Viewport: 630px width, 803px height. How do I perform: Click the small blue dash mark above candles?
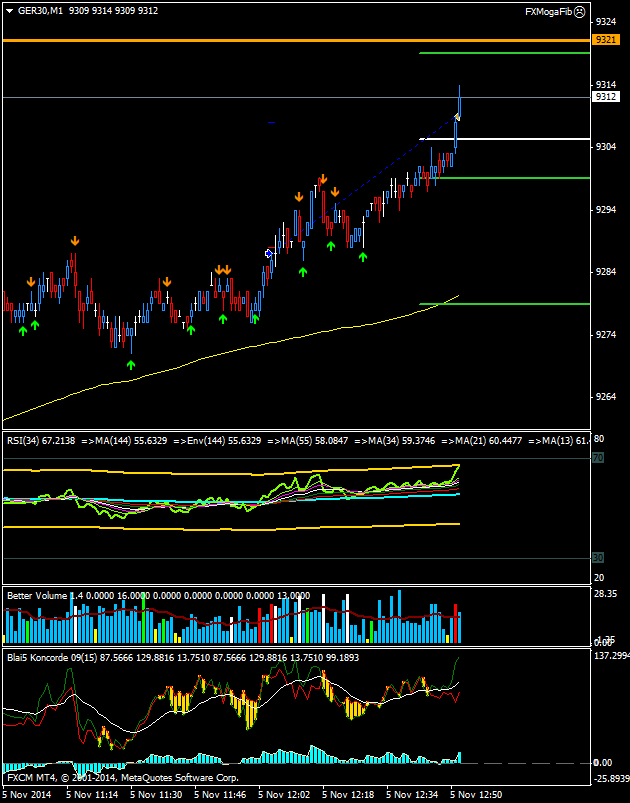(271, 122)
